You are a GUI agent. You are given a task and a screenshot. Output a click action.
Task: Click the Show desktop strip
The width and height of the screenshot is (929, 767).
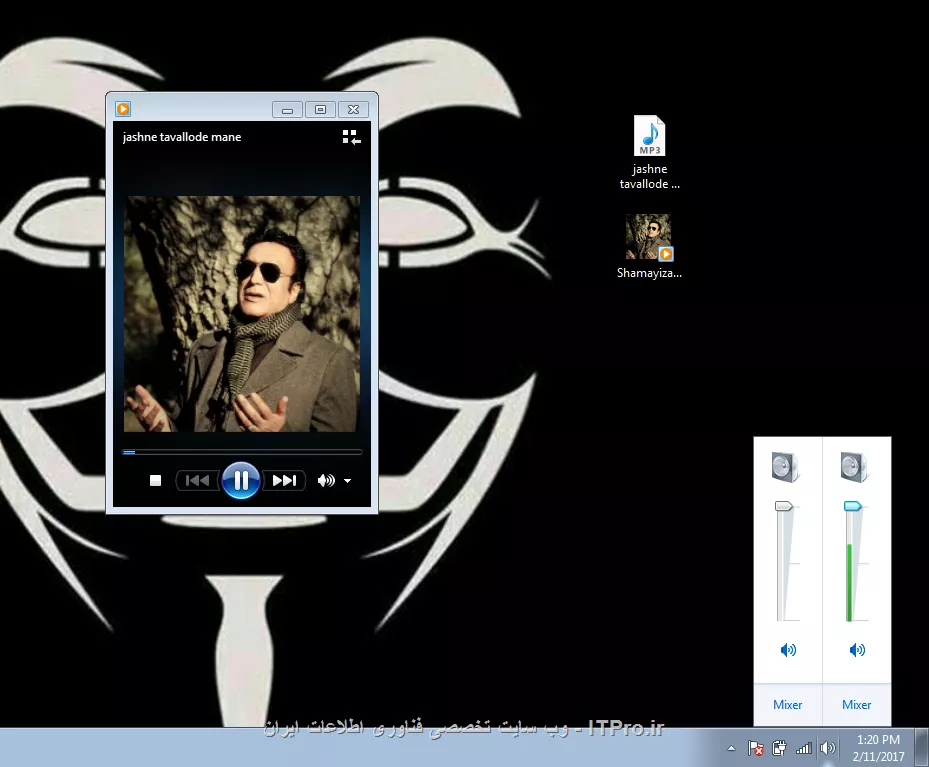coord(921,747)
